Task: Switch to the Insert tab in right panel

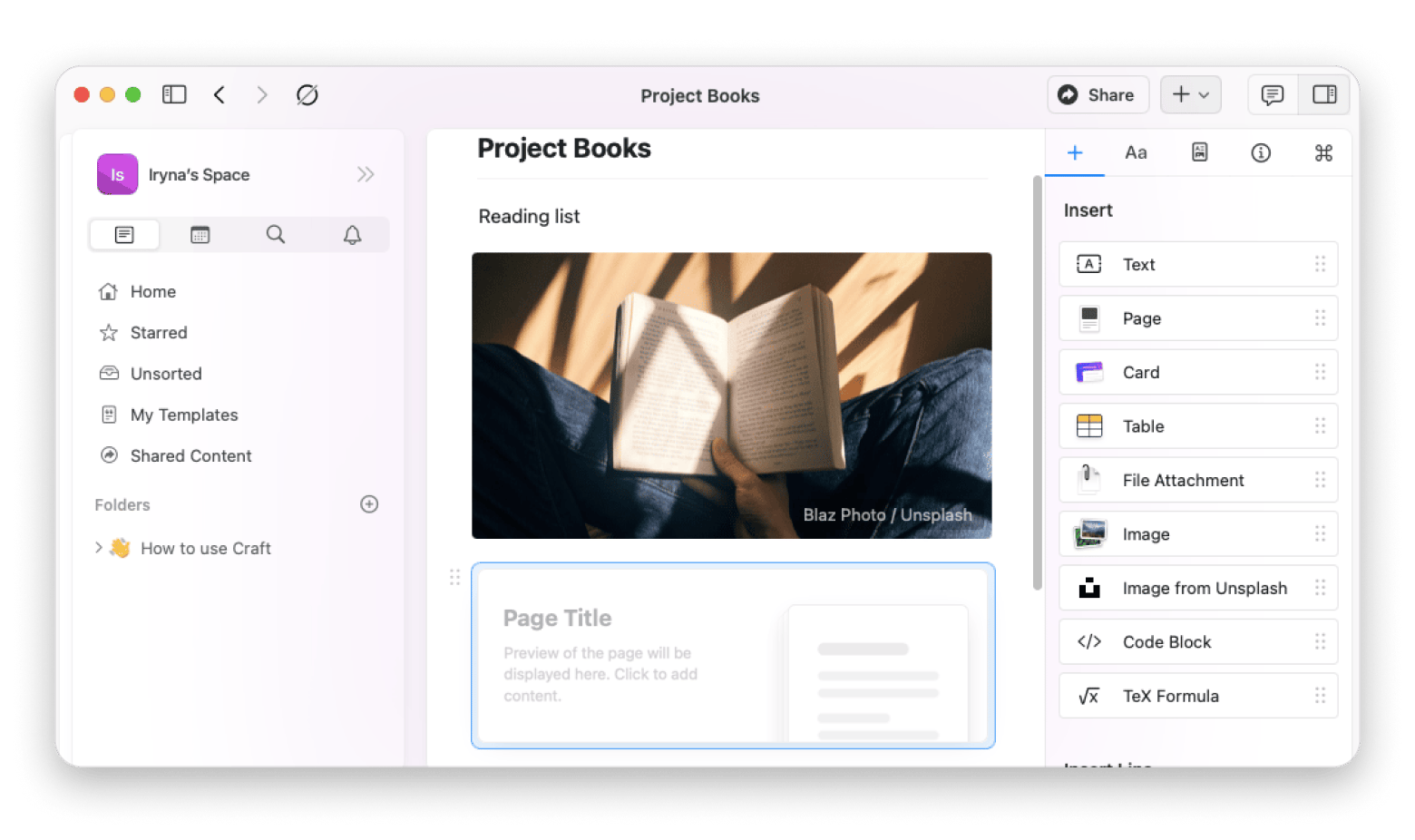Action: [1075, 152]
